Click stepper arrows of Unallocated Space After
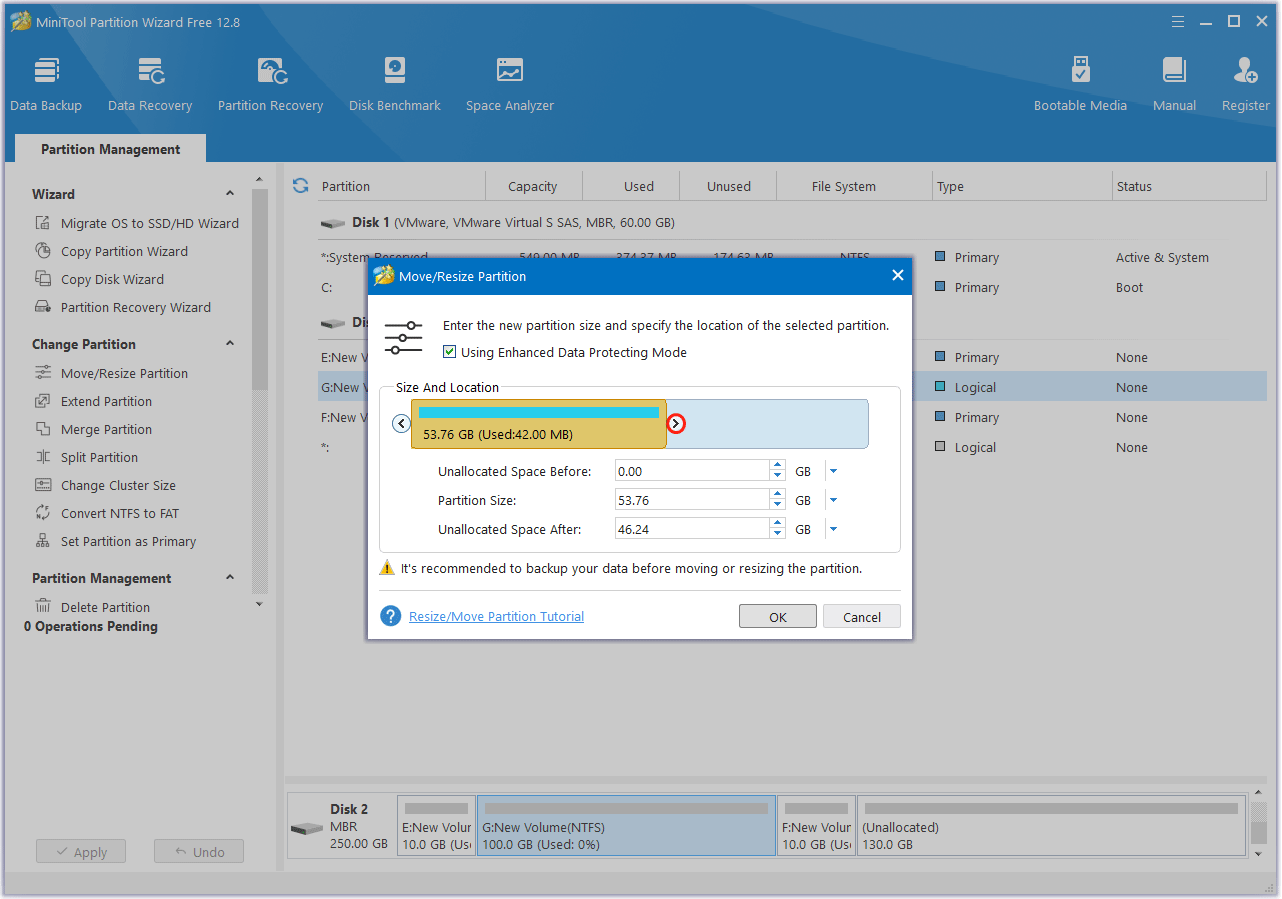1282x899 pixels. (x=777, y=529)
